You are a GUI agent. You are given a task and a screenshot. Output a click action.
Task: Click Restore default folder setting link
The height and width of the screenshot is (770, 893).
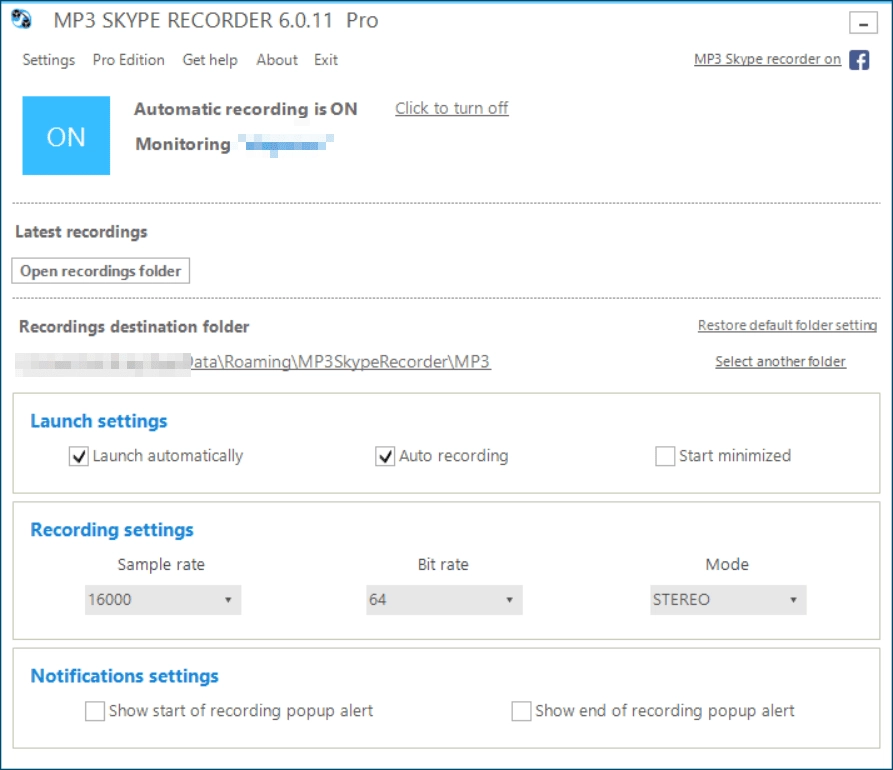[787, 325]
